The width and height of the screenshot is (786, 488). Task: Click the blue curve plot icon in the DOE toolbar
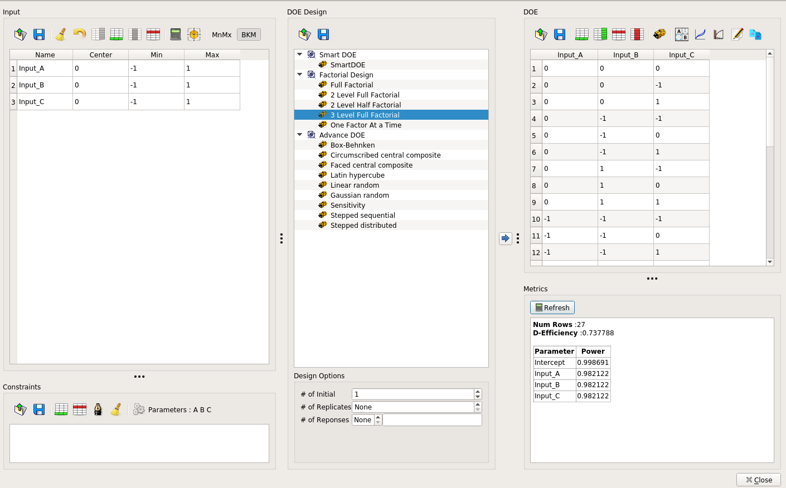coord(700,35)
